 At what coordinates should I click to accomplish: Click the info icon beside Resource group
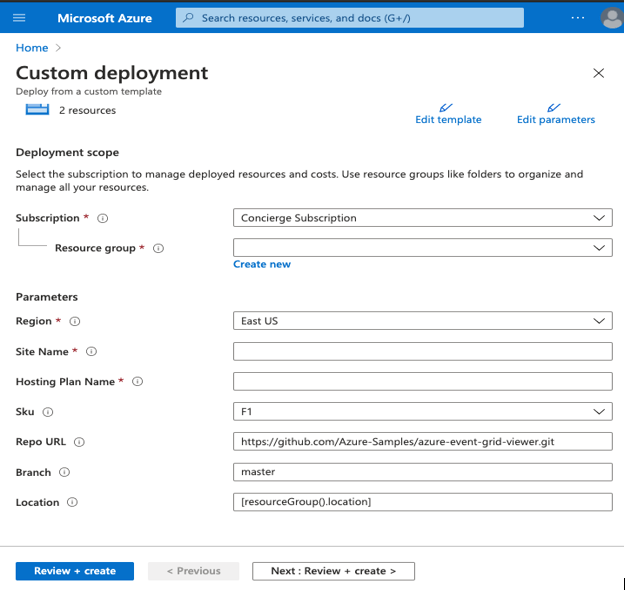point(158,248)
